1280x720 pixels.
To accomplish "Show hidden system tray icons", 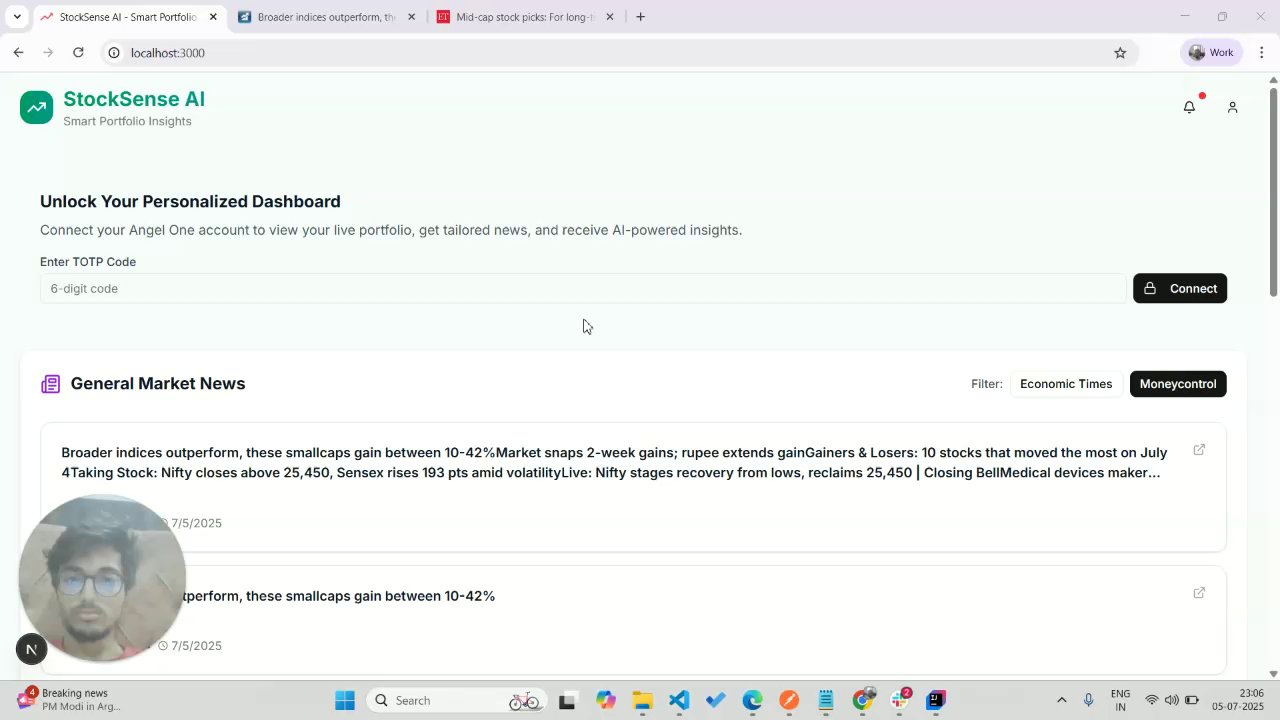I will coord(1061,700).
